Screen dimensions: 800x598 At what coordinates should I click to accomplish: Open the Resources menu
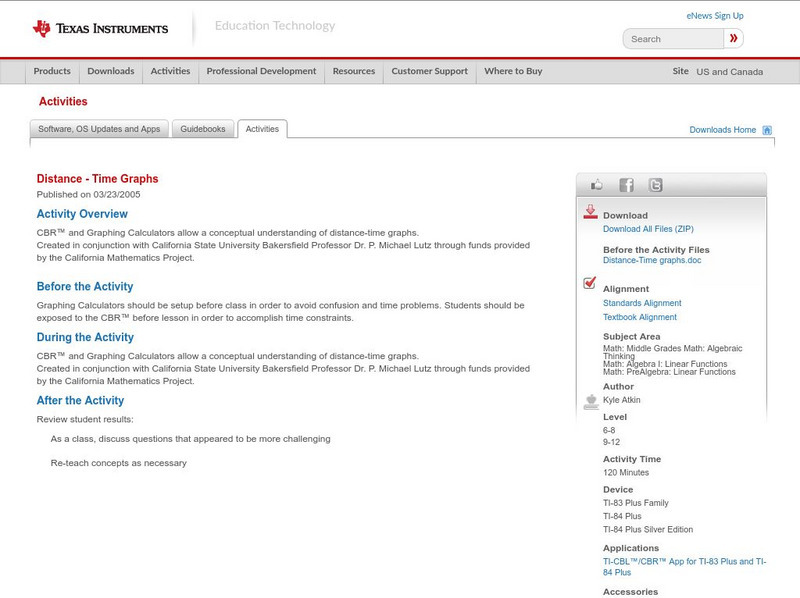click(354, 71)
